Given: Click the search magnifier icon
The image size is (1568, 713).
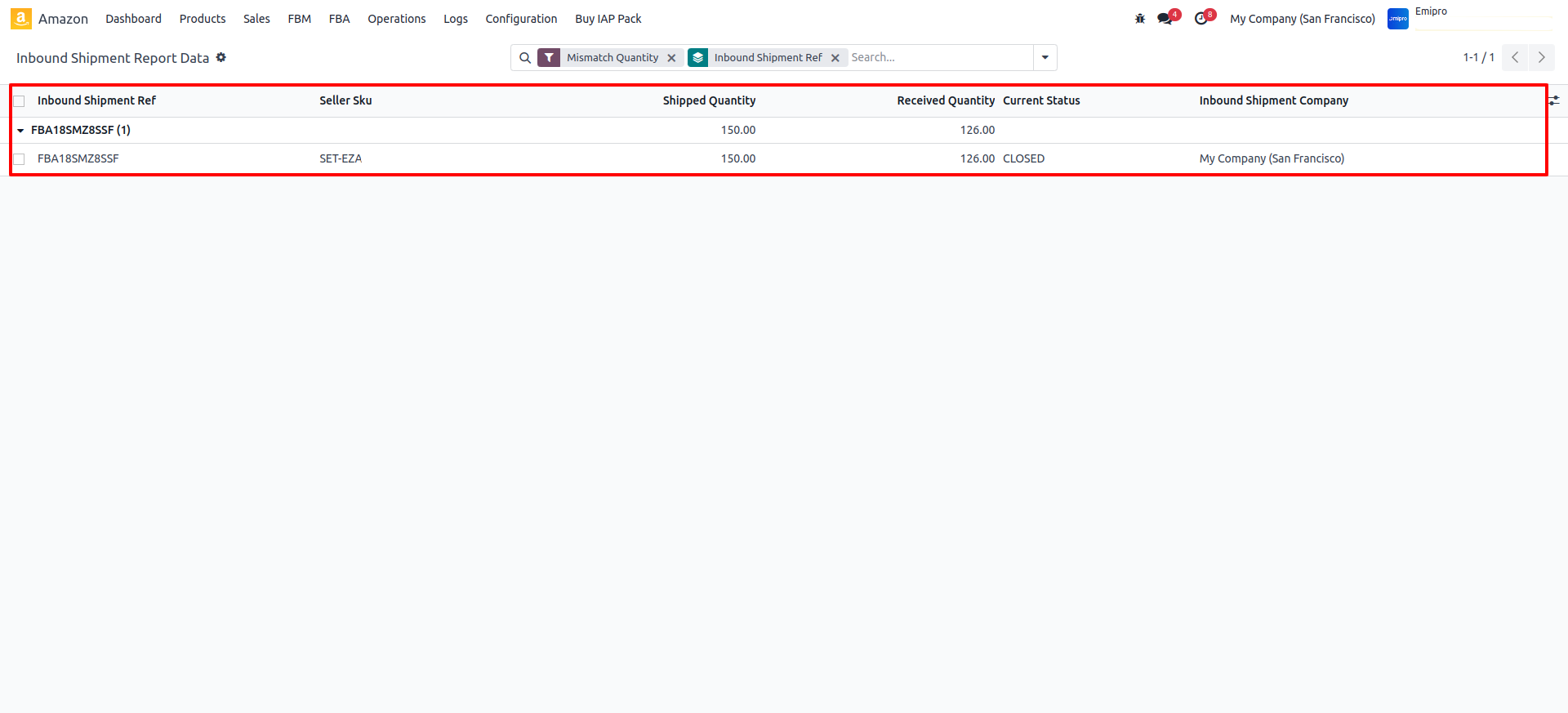Looking at the screenshot, I should click(x=525, y=58).
